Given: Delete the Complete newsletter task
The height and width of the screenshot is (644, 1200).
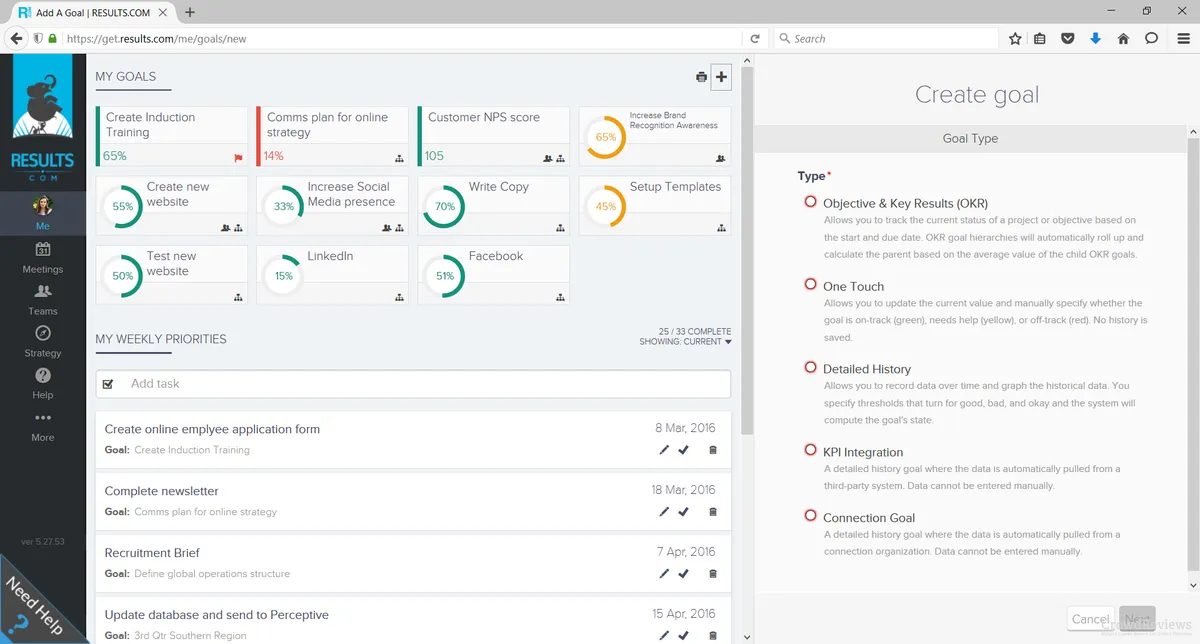Looking at the screenshot, I should 713,512.
